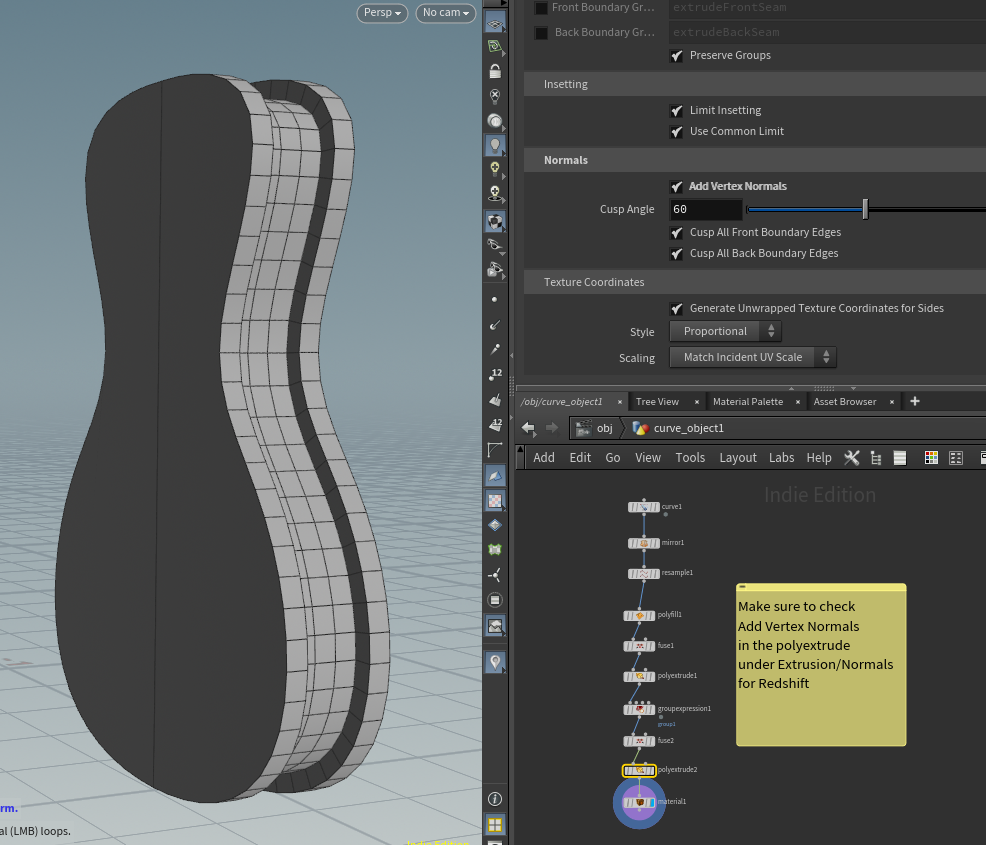Image resolution: width=986 pixels, height=845 pixels.
Task: Click the lock camera padlock icon
Action: coord(495,72)
